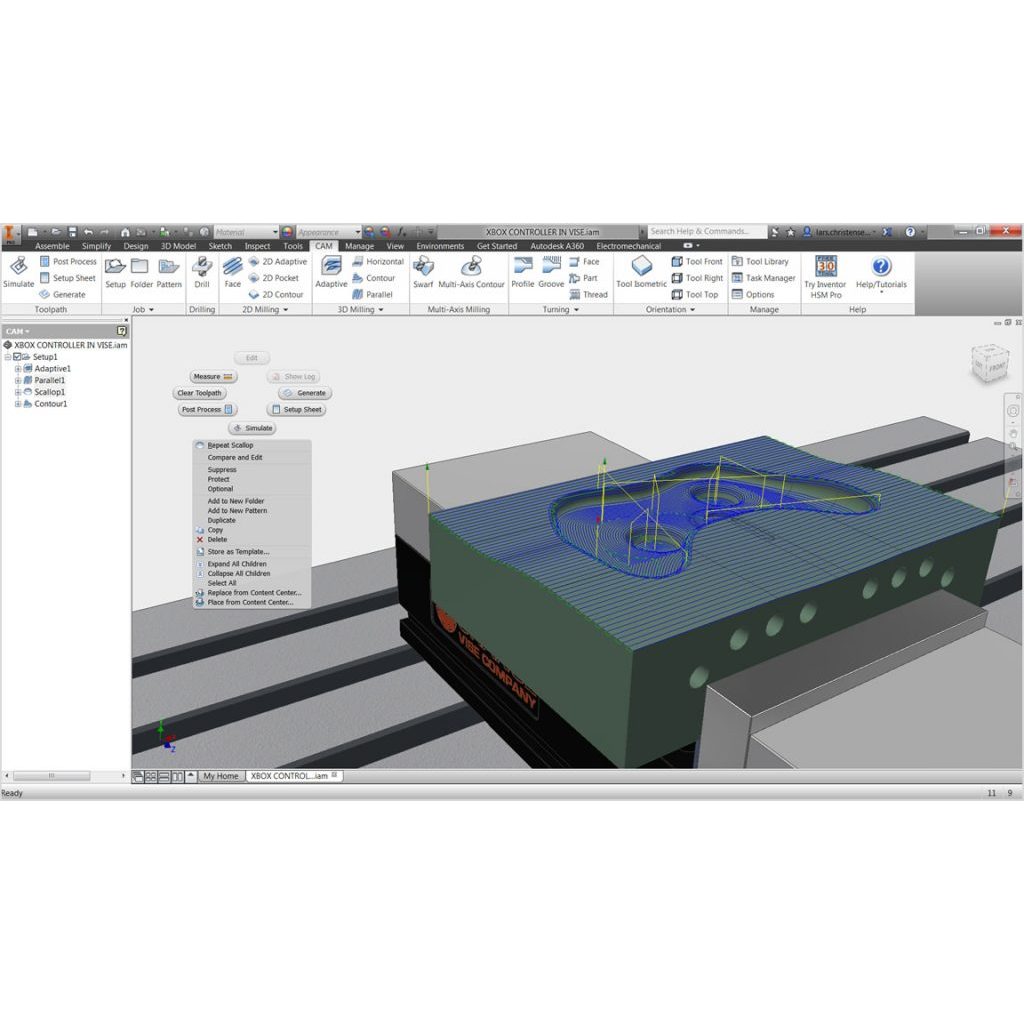Viewport: 1024px width, 1024px height.
Task: Switch to the 3D Model ribbon tab
Action: (x=178, y=246)
